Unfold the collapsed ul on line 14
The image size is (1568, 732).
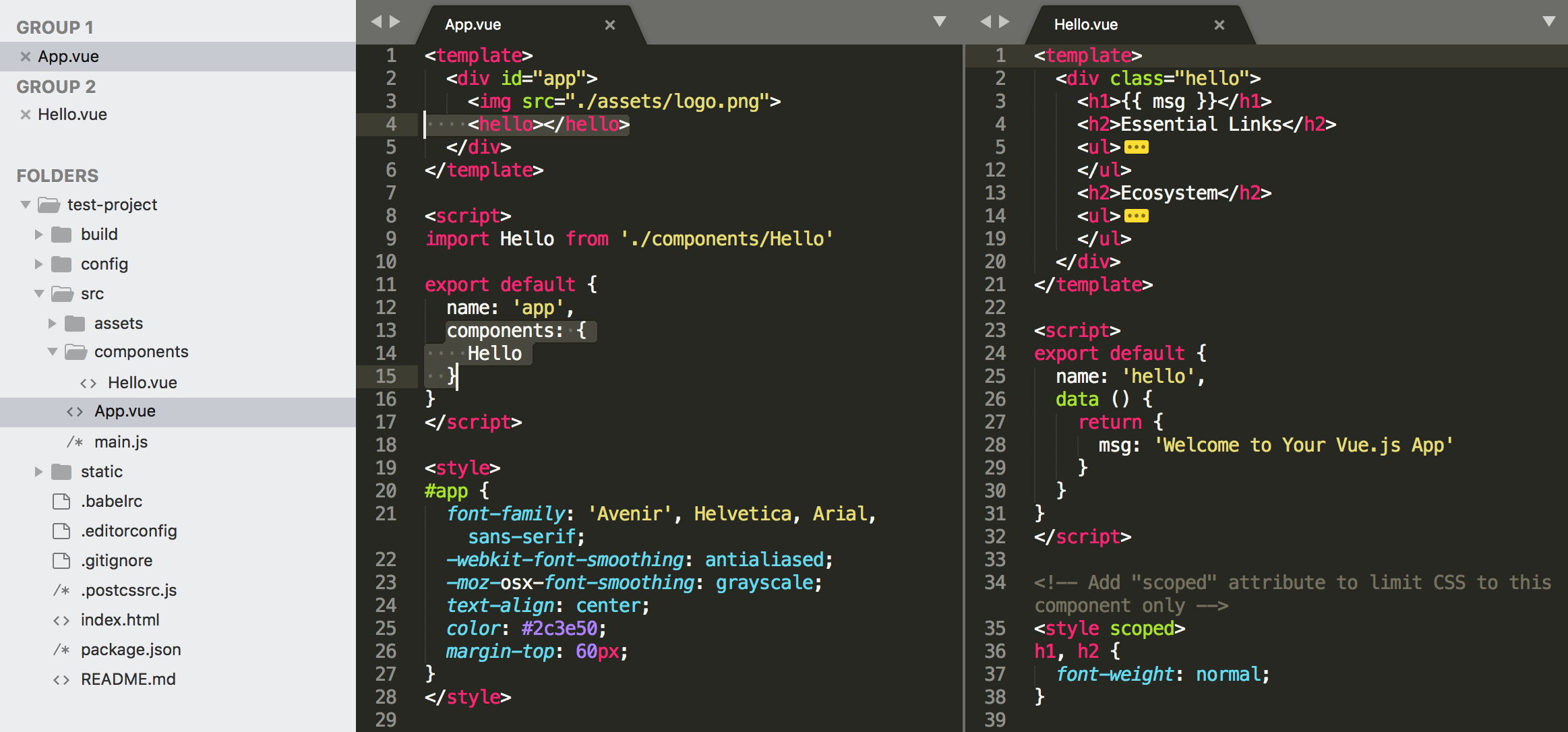pos(1136,216)
